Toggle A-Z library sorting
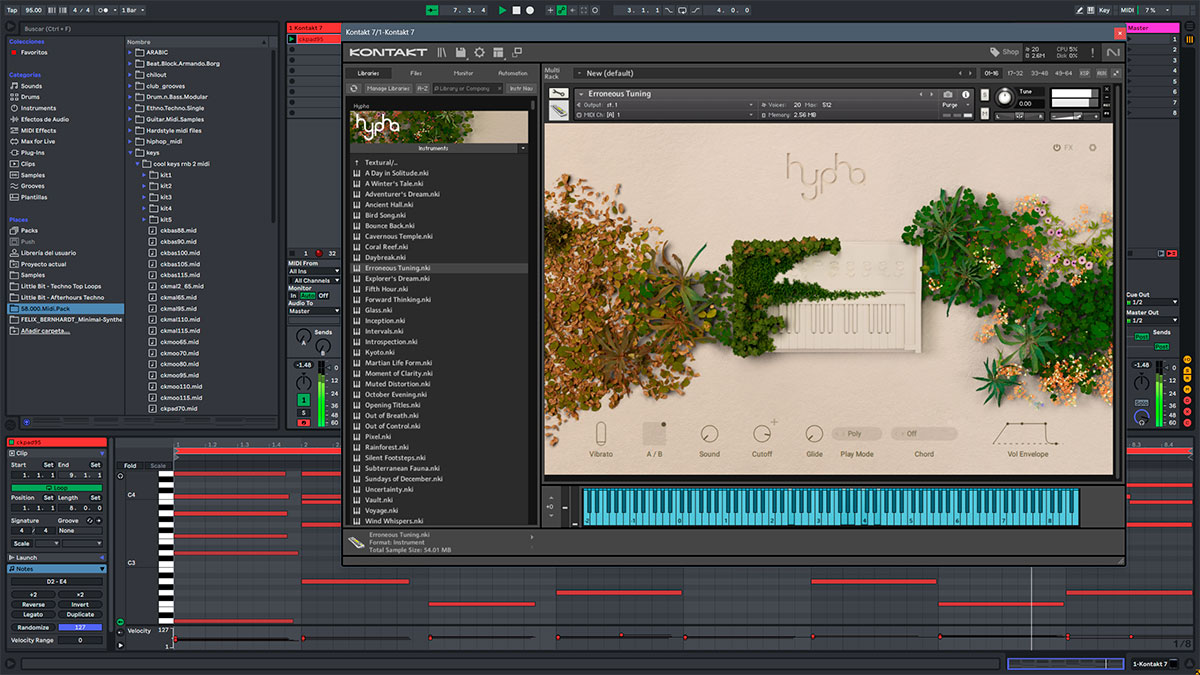The width and height of the screenshot is (1200, 675). tap(422, 88)
